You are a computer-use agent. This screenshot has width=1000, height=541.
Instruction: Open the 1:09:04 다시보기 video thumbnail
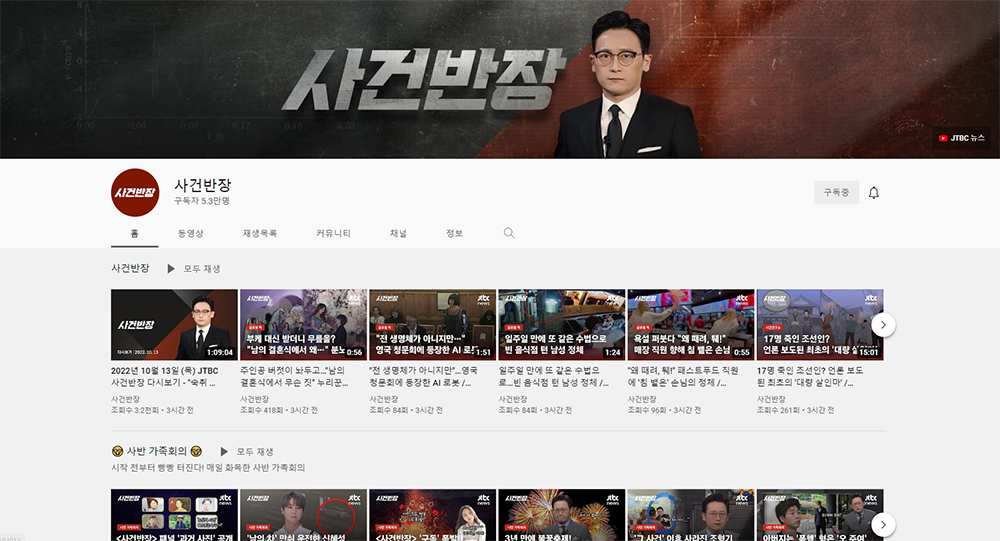[174, 325]
